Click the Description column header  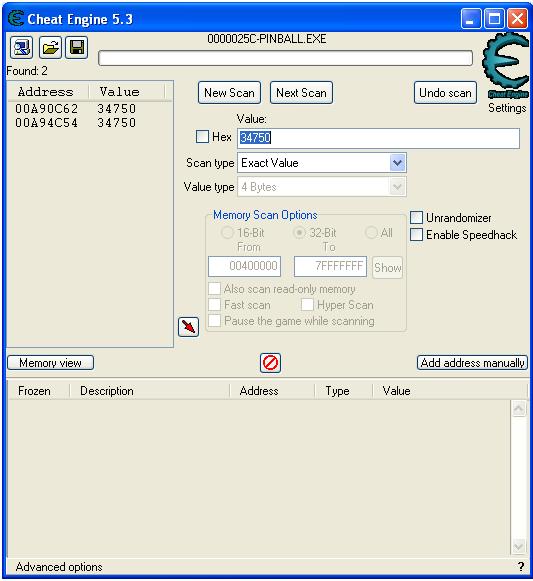[149, 391]
